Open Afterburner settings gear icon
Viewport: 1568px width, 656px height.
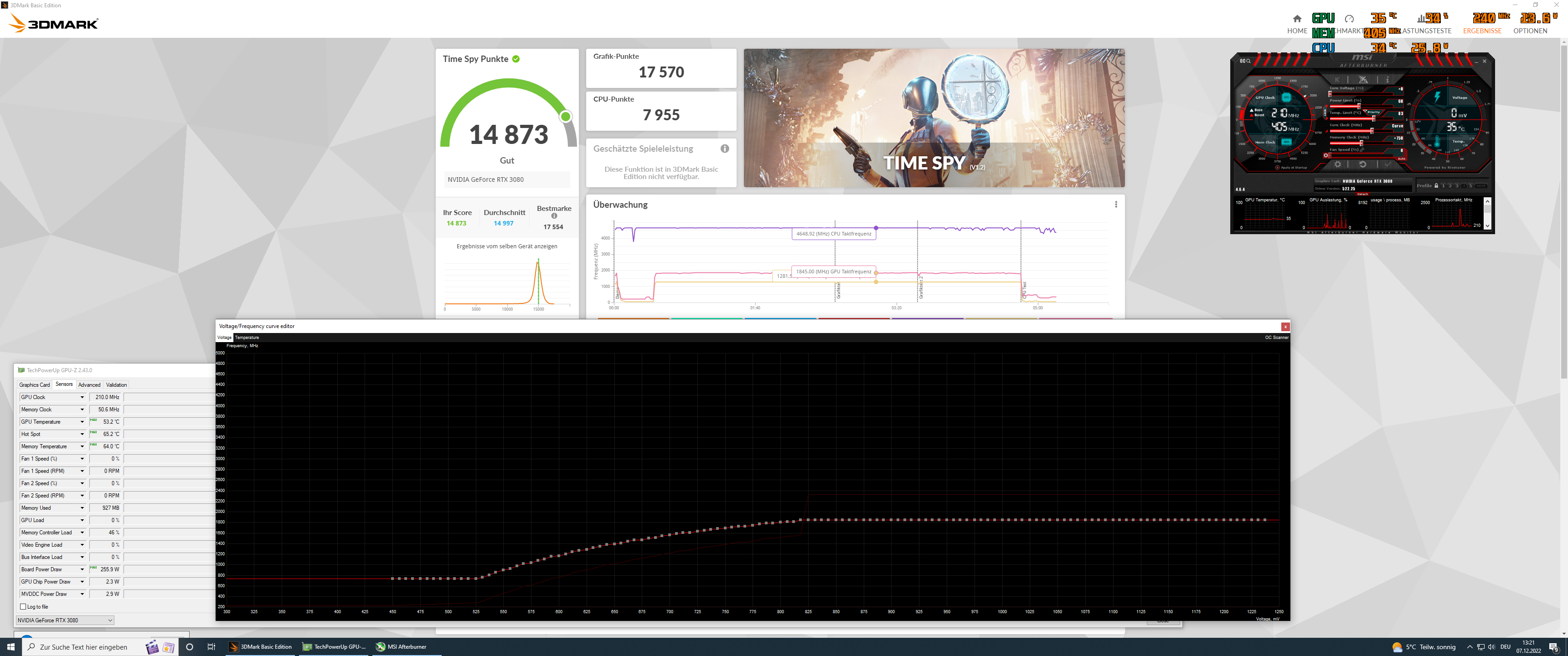pyautogui.click(x=1338, y=164)
